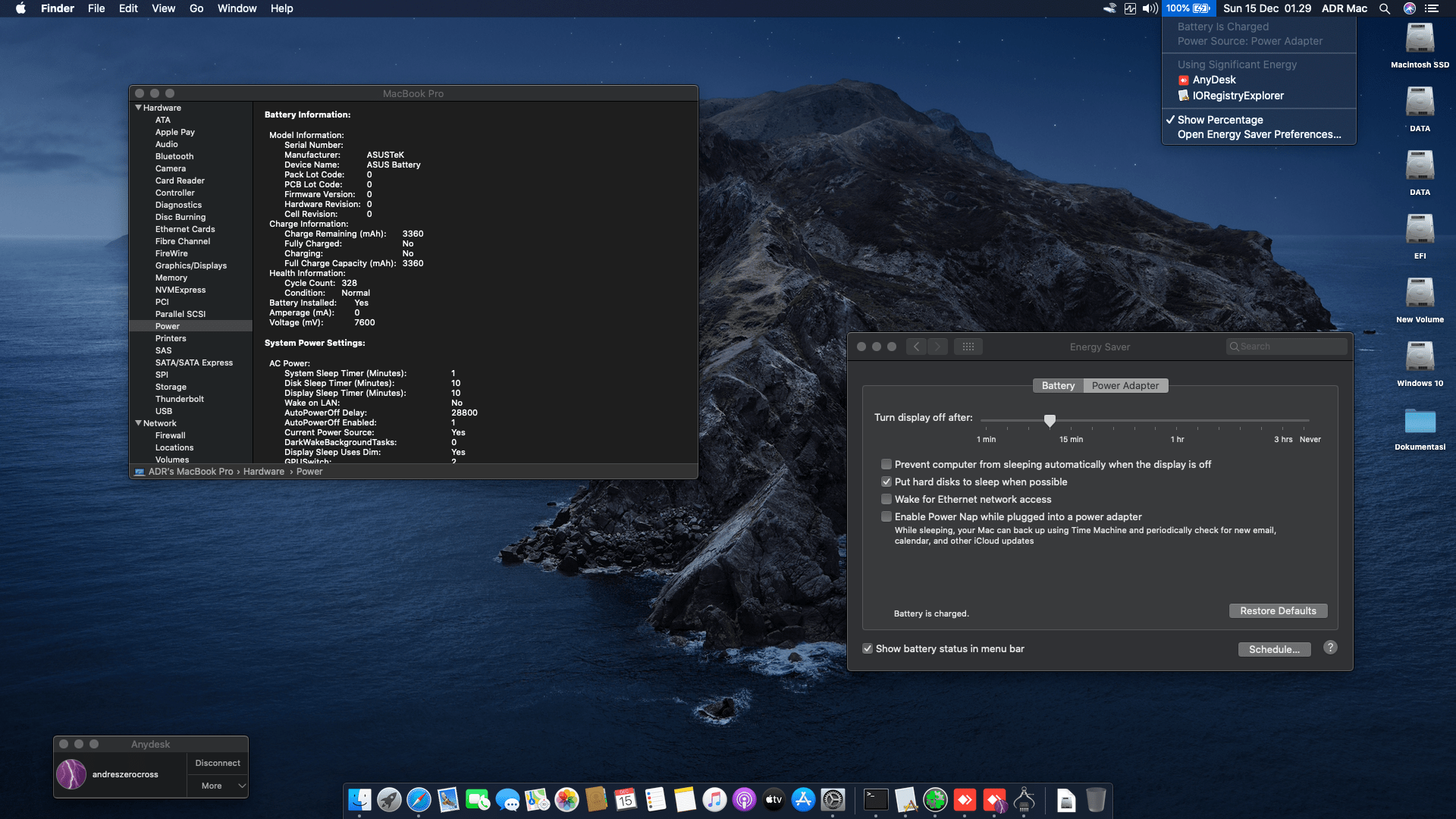Screen dimensions: 1456x819
Task: Switch to the Power Adapter tab
Action: click(1125, 385)
